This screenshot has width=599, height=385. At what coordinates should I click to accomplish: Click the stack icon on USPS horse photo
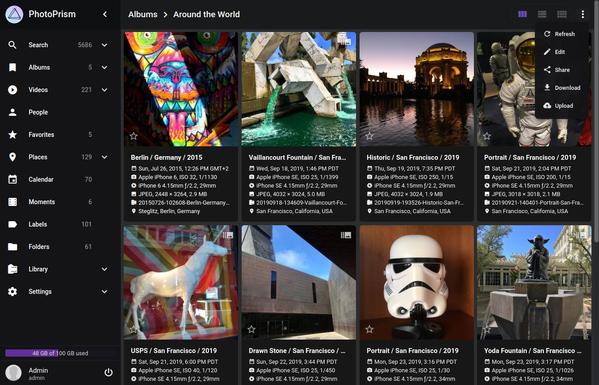click(x=228, y=235)
